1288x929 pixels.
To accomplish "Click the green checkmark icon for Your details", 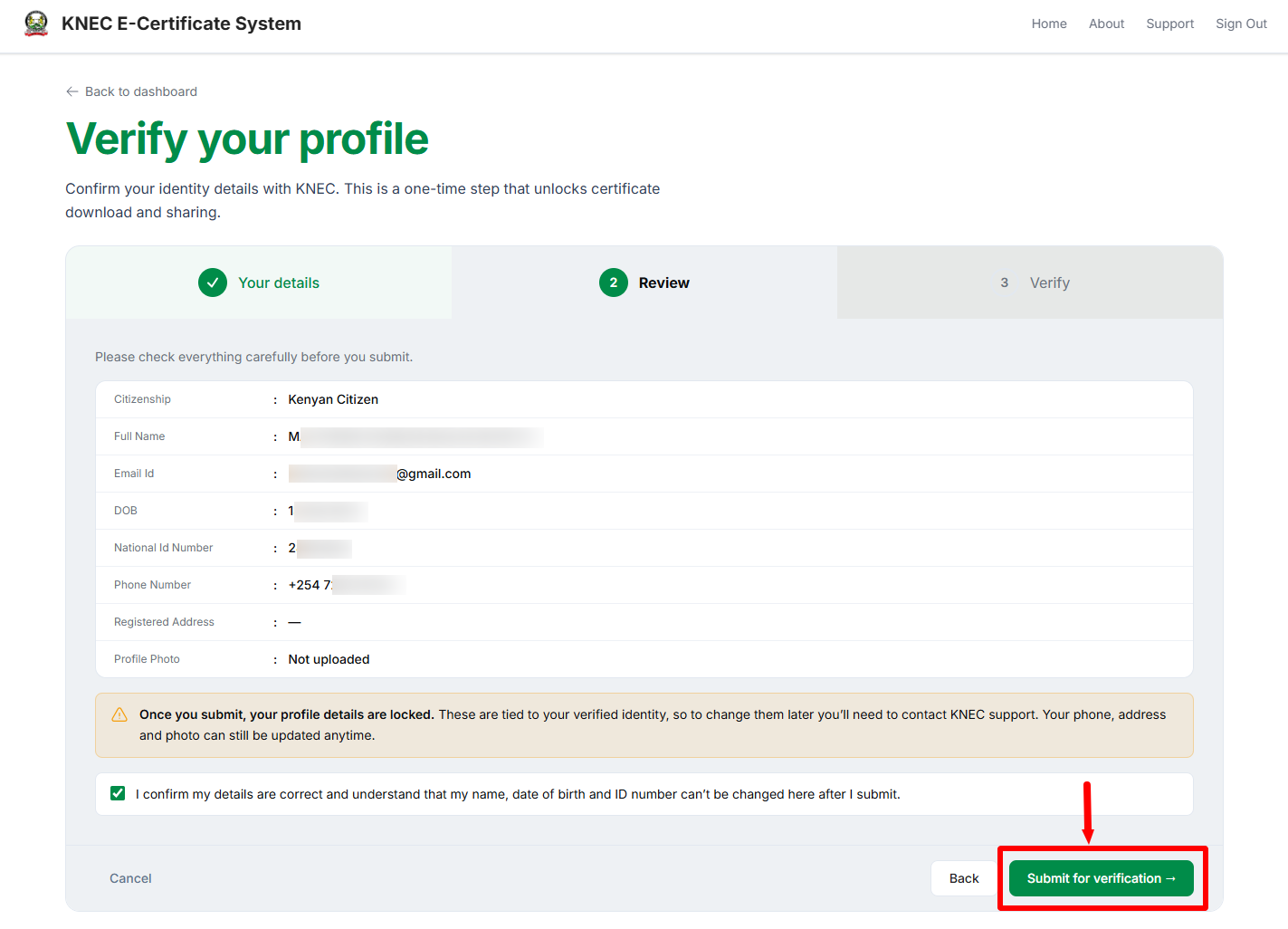I will click(x=213, y=283).
